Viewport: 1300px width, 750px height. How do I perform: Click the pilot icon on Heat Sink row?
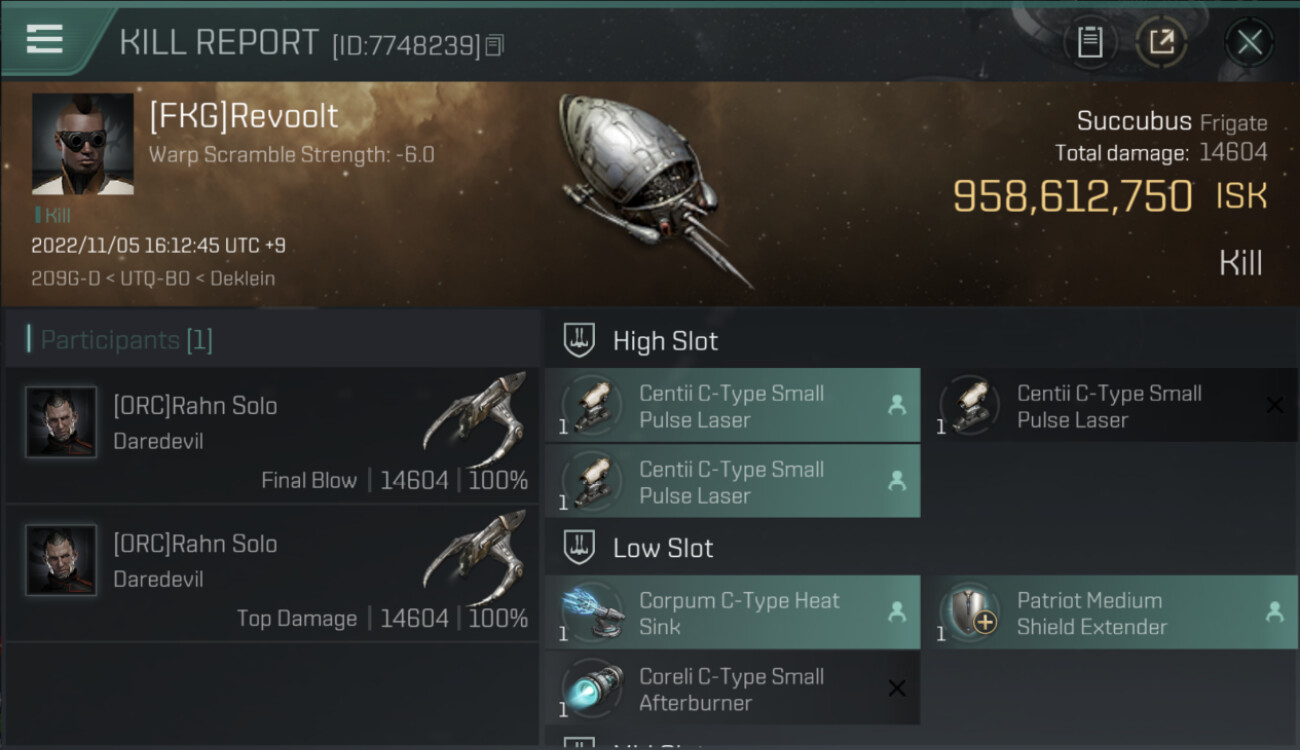coord(897,611)
